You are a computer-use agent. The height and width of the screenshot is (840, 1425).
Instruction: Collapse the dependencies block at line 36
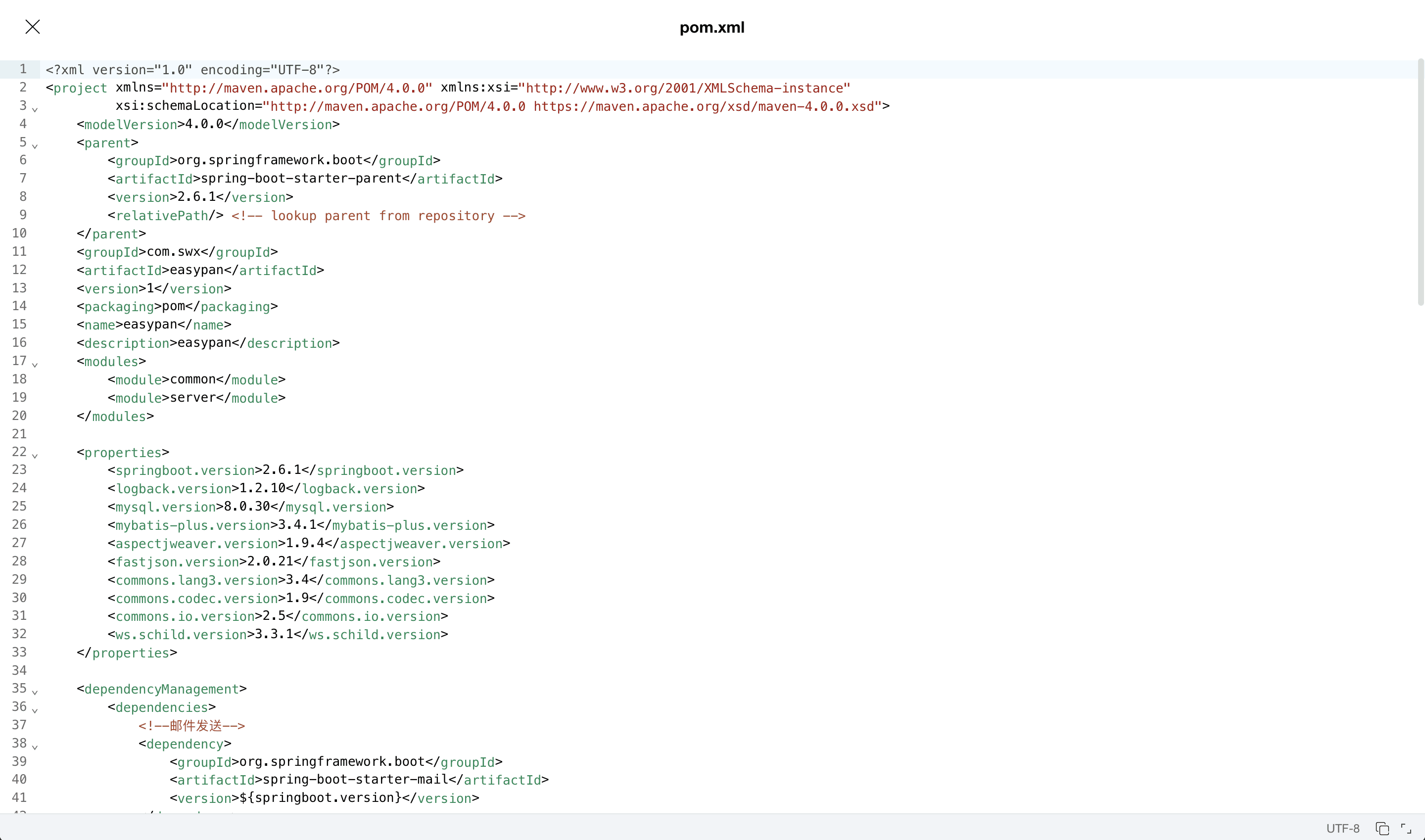coord(35,710)
